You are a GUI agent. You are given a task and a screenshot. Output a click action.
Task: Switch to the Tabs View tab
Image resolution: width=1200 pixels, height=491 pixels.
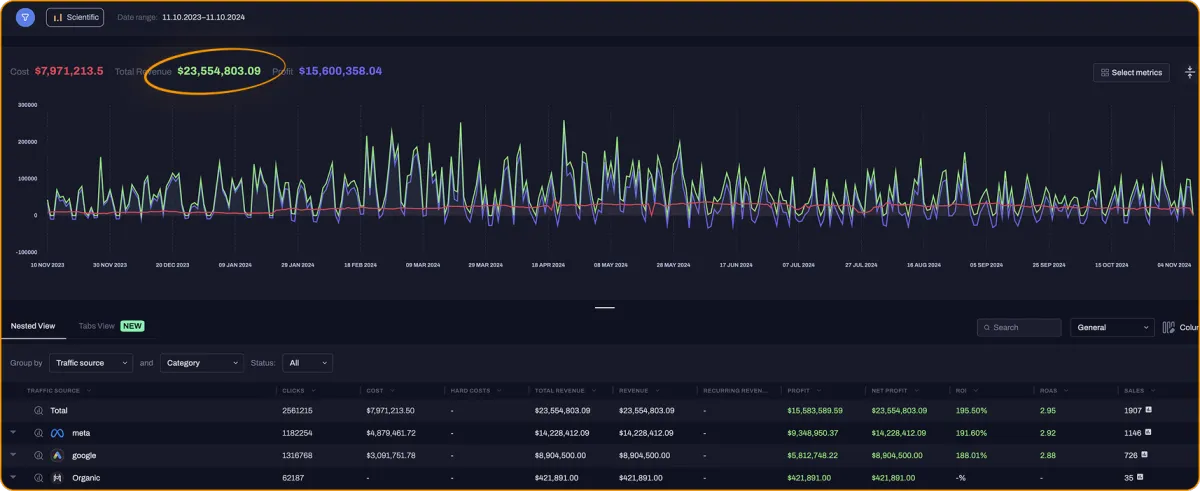click(x=98, y=326)
